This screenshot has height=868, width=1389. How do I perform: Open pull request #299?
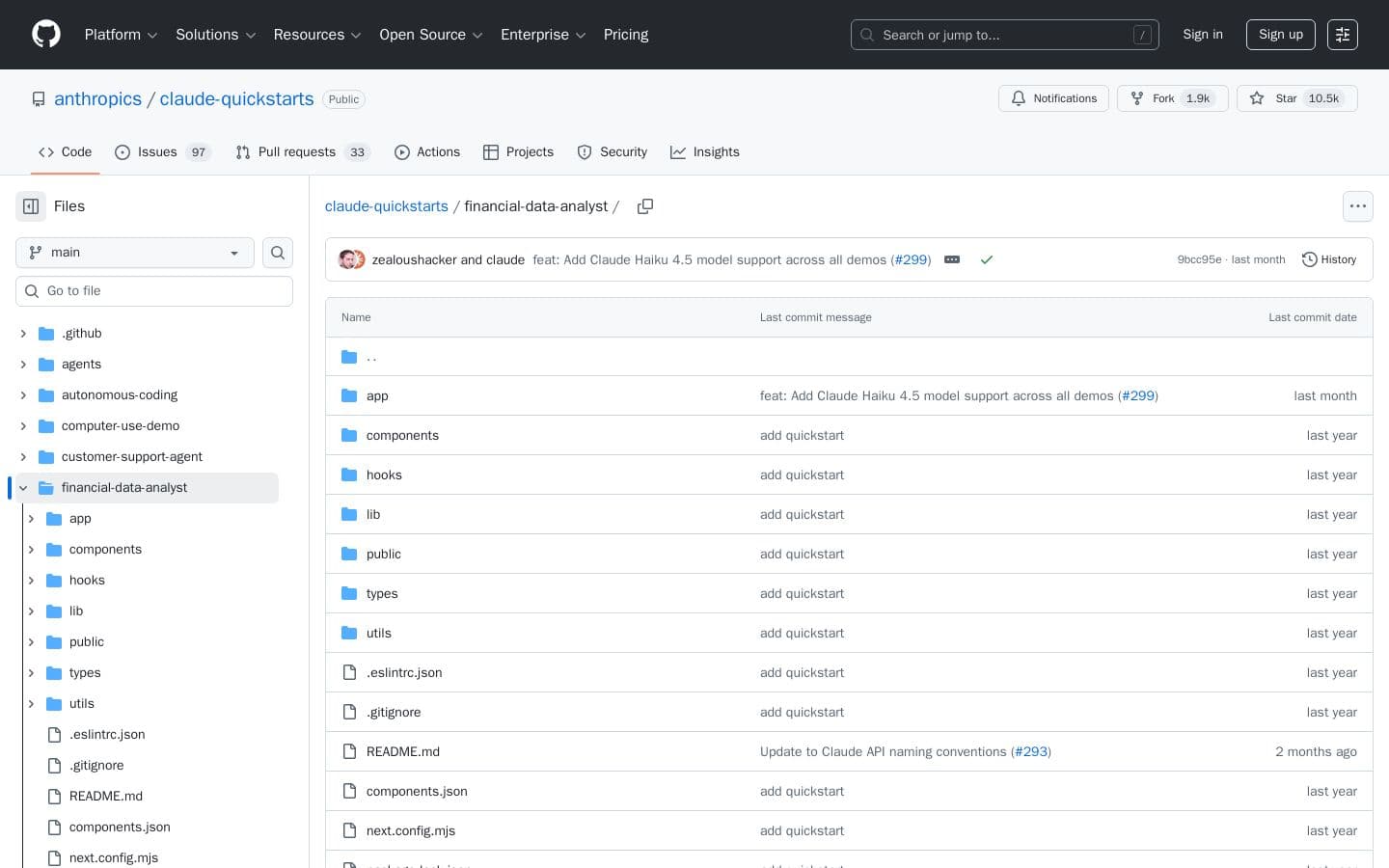tap(910, 259)
